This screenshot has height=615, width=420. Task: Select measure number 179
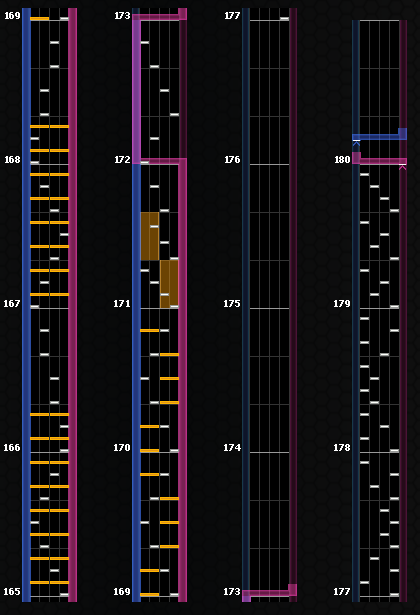[342, 303]
